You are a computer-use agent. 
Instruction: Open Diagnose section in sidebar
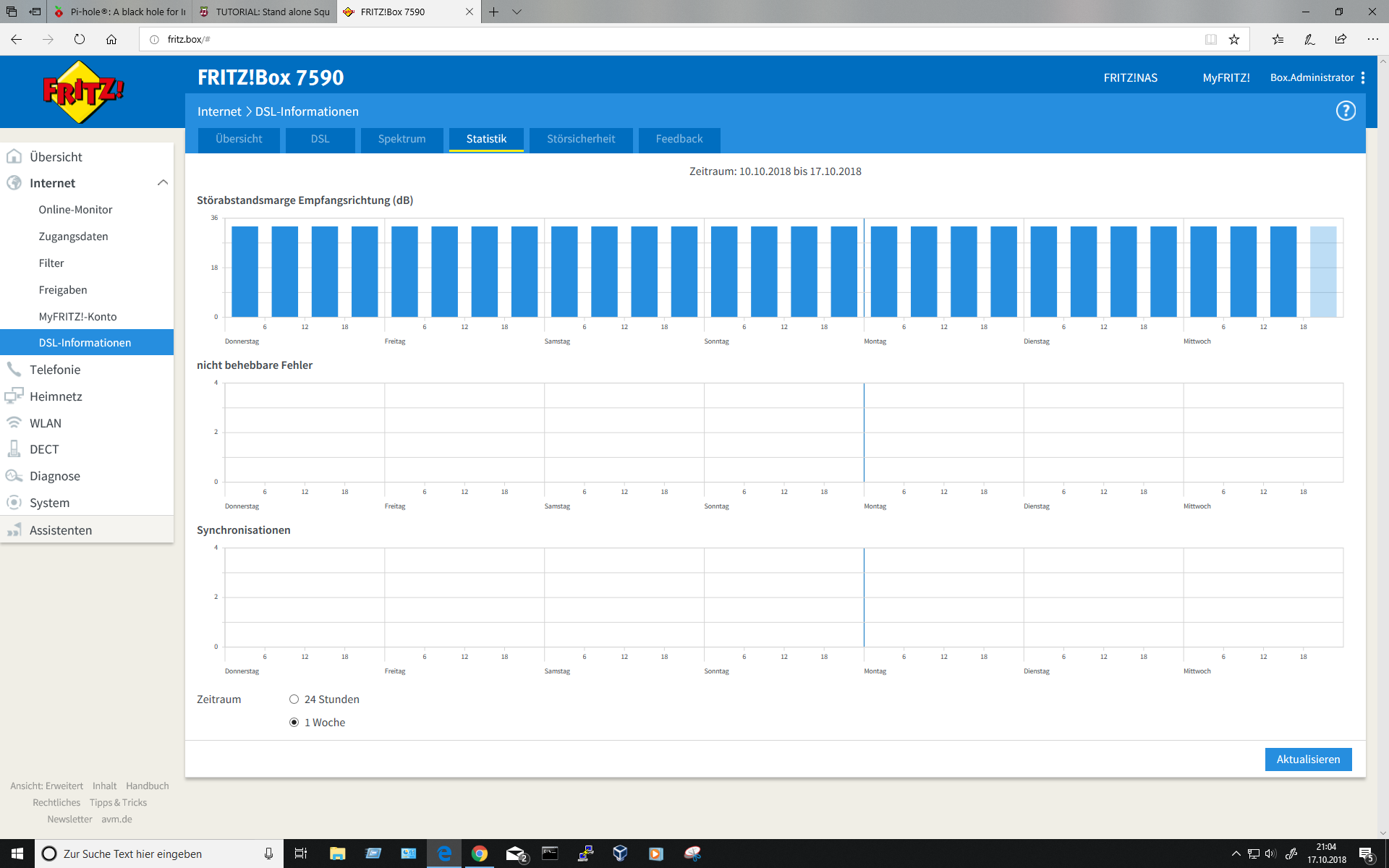pyautogui.click(x=54, y=476)
